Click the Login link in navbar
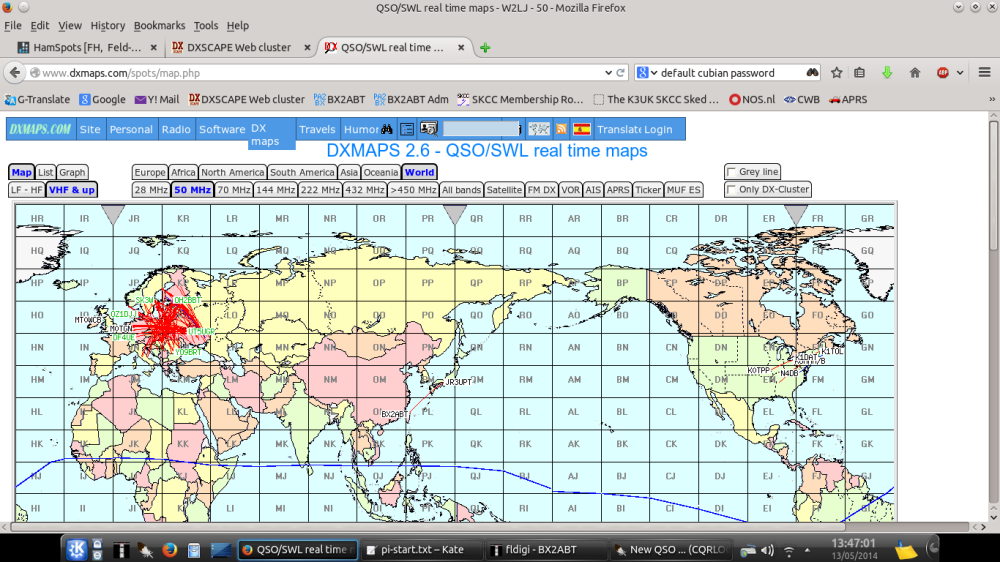 [658, 129]
